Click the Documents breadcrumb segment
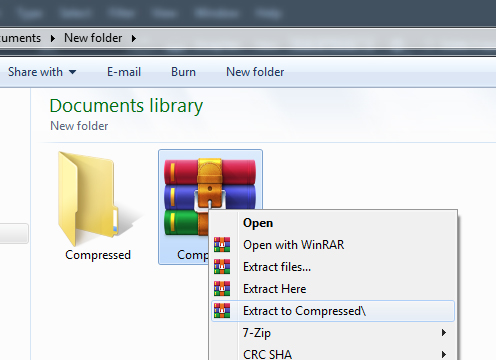 20,38
